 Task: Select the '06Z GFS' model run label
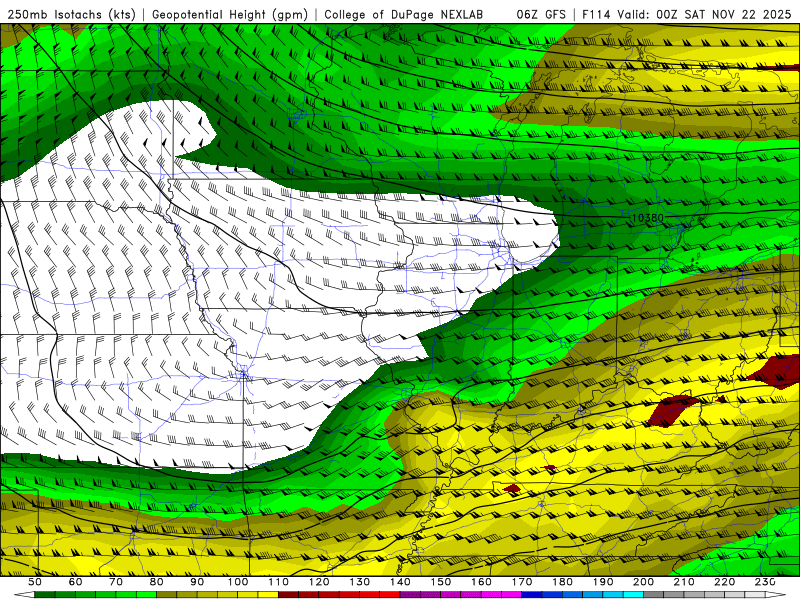tap(541, 14)
